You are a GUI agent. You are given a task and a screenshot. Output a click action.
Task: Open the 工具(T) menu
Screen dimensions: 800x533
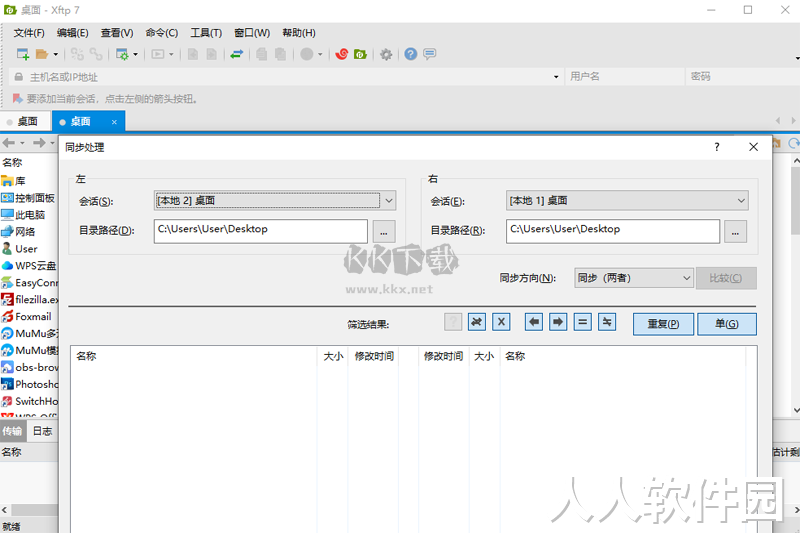coord(206,33)
